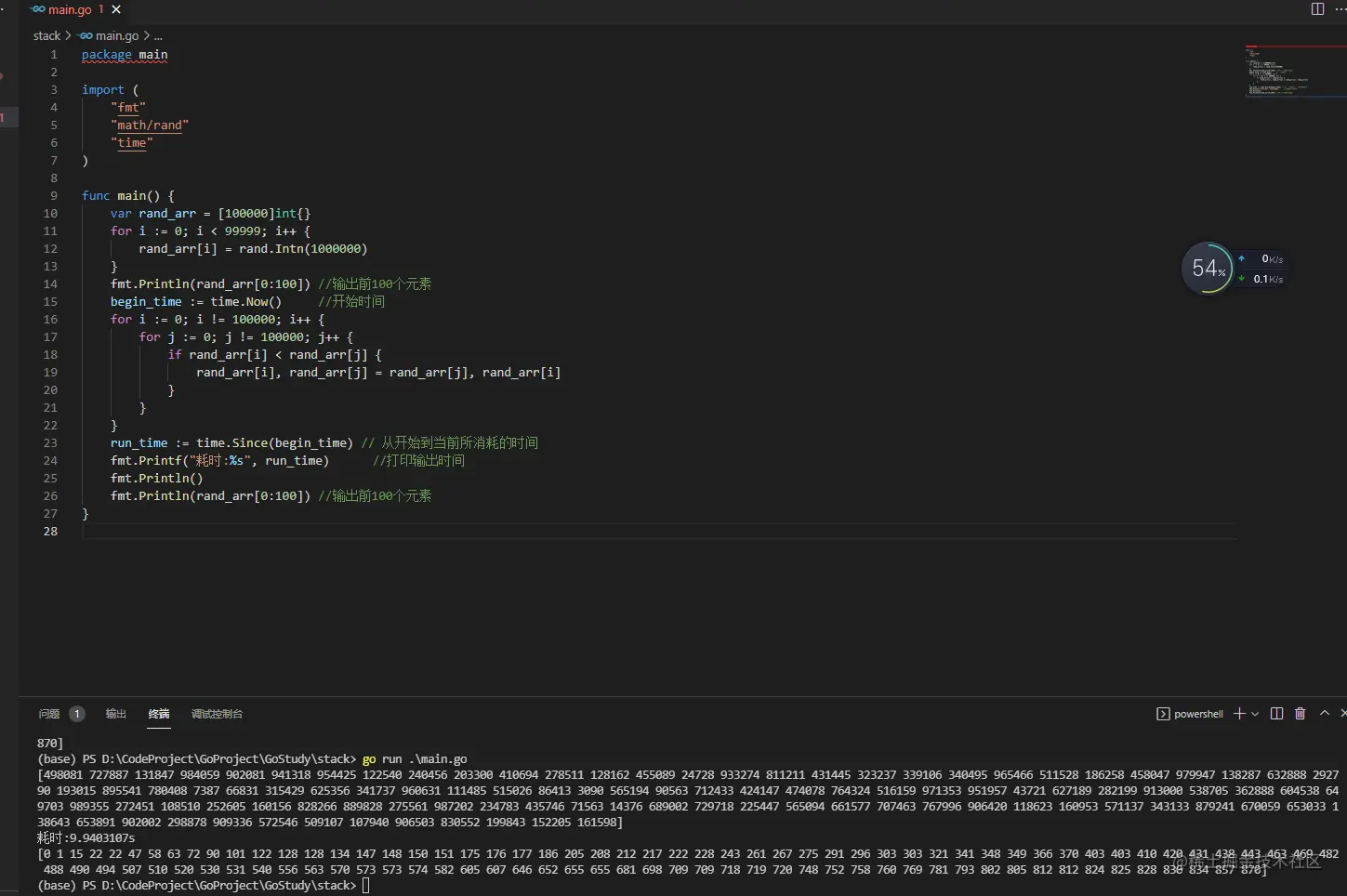
Task: Click the '// 从开始到当前所消耗的时间' comment
Action: pyautogui.click(x=450, y=443)
